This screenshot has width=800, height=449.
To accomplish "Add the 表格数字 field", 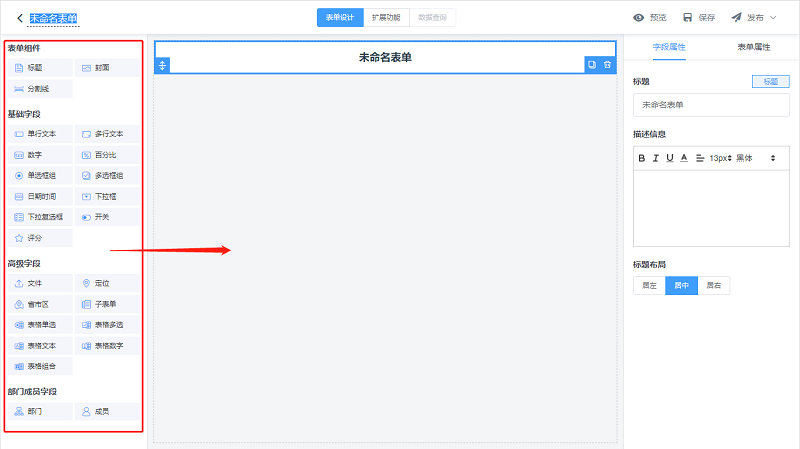I will (x=108, y=346).
